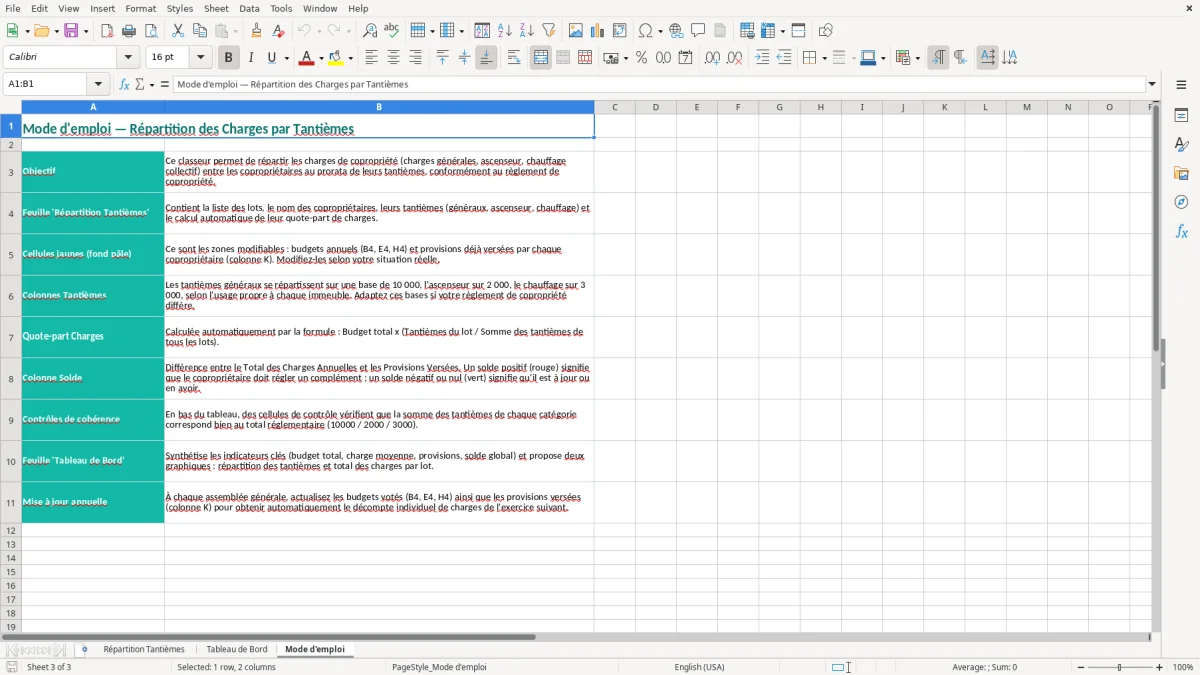
Task: Insert special character omega icon
Action: click(645, 31)
